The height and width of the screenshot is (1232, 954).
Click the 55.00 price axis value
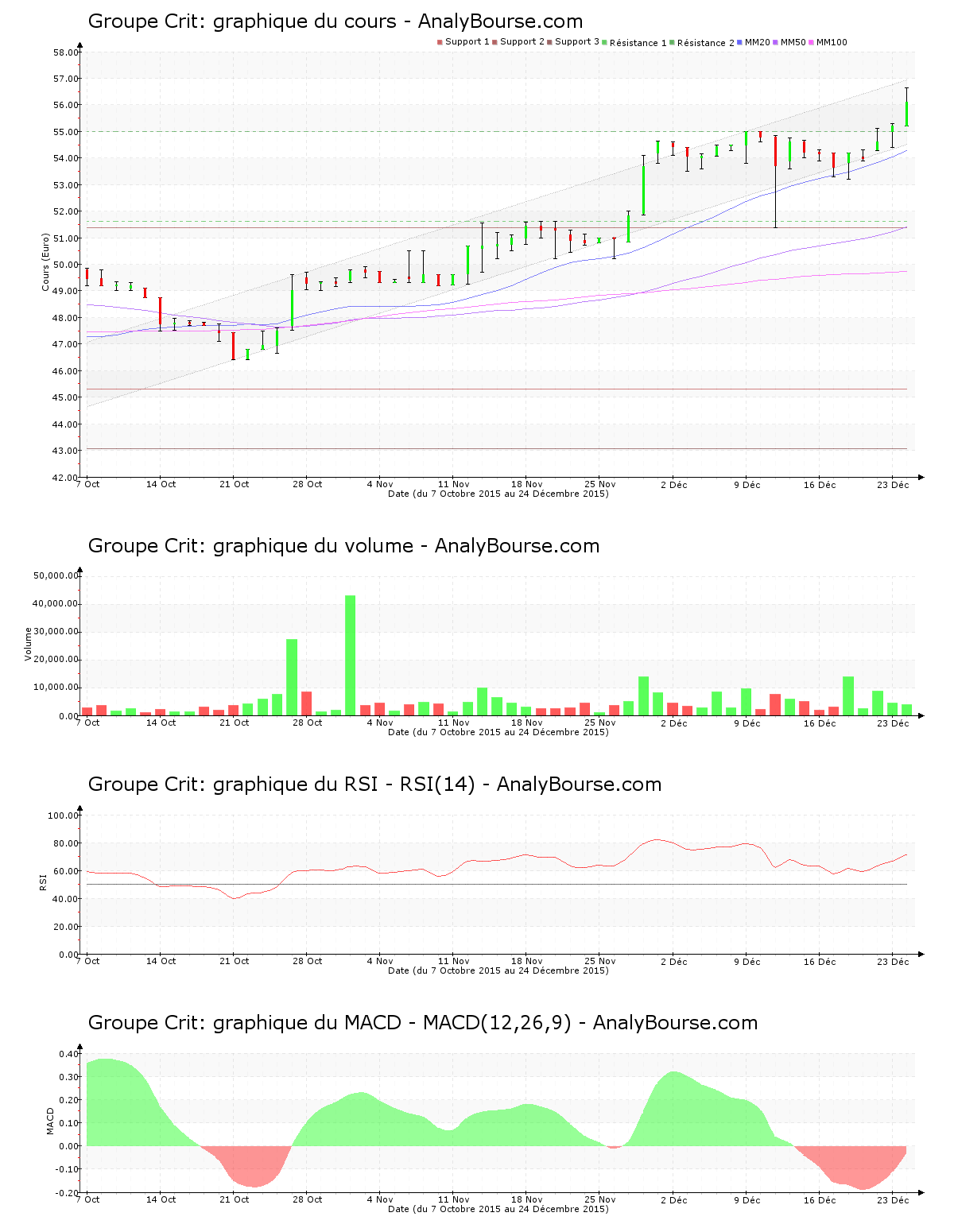(x=66, y=132)
